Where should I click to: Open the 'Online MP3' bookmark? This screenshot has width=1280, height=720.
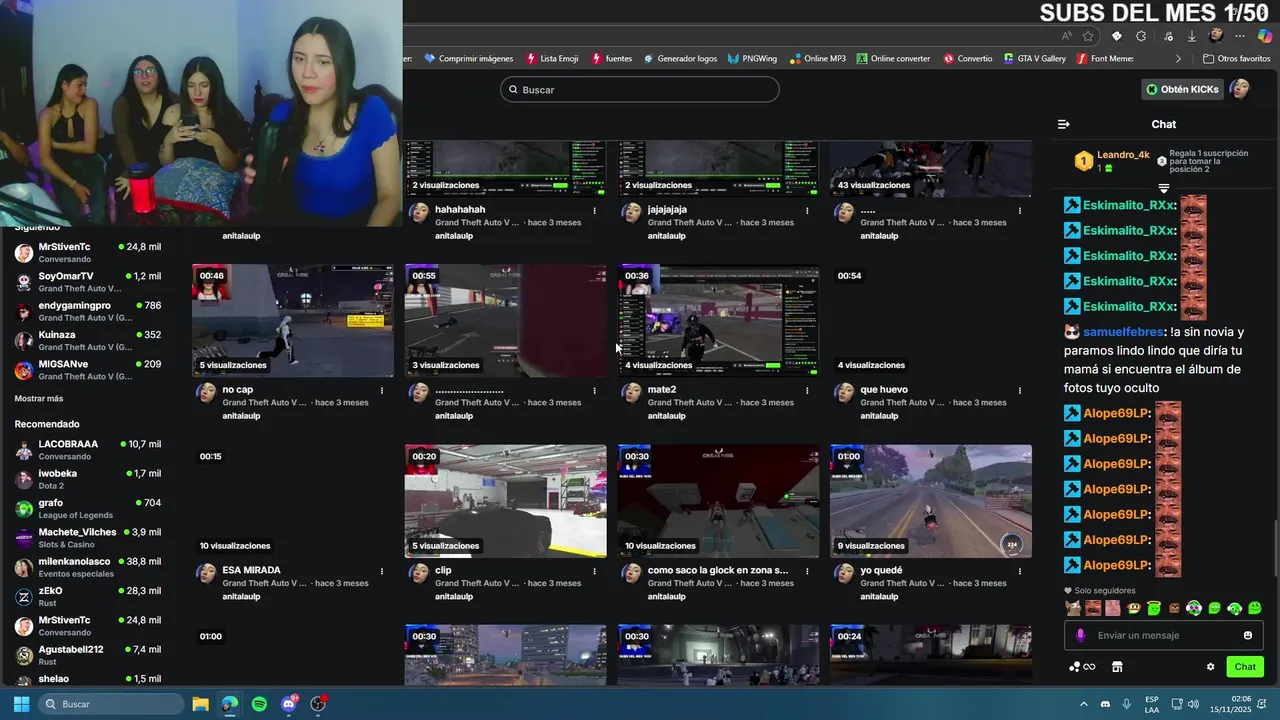[817, 59]
